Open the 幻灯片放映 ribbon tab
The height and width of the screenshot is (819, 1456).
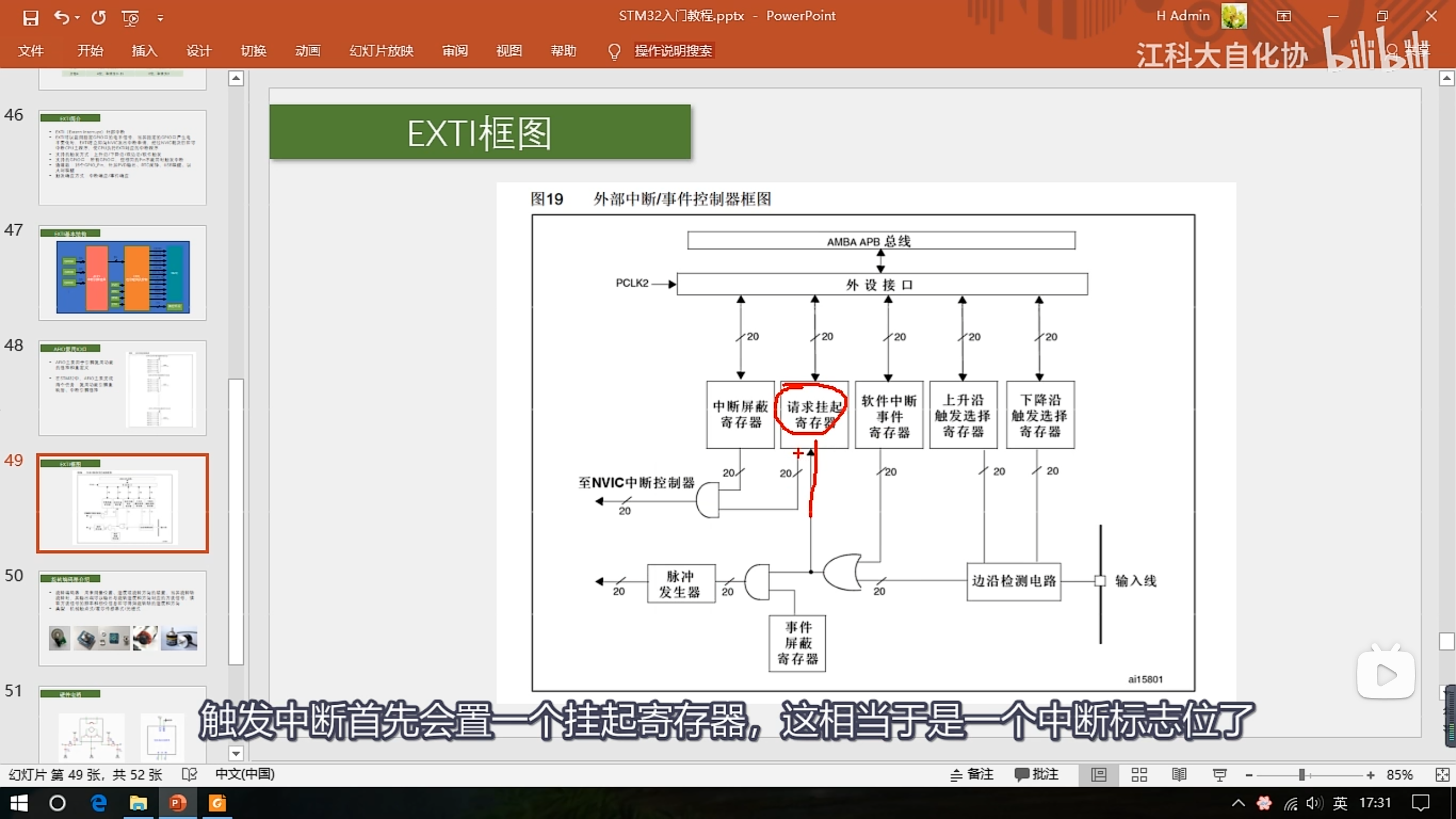point(381,51)
